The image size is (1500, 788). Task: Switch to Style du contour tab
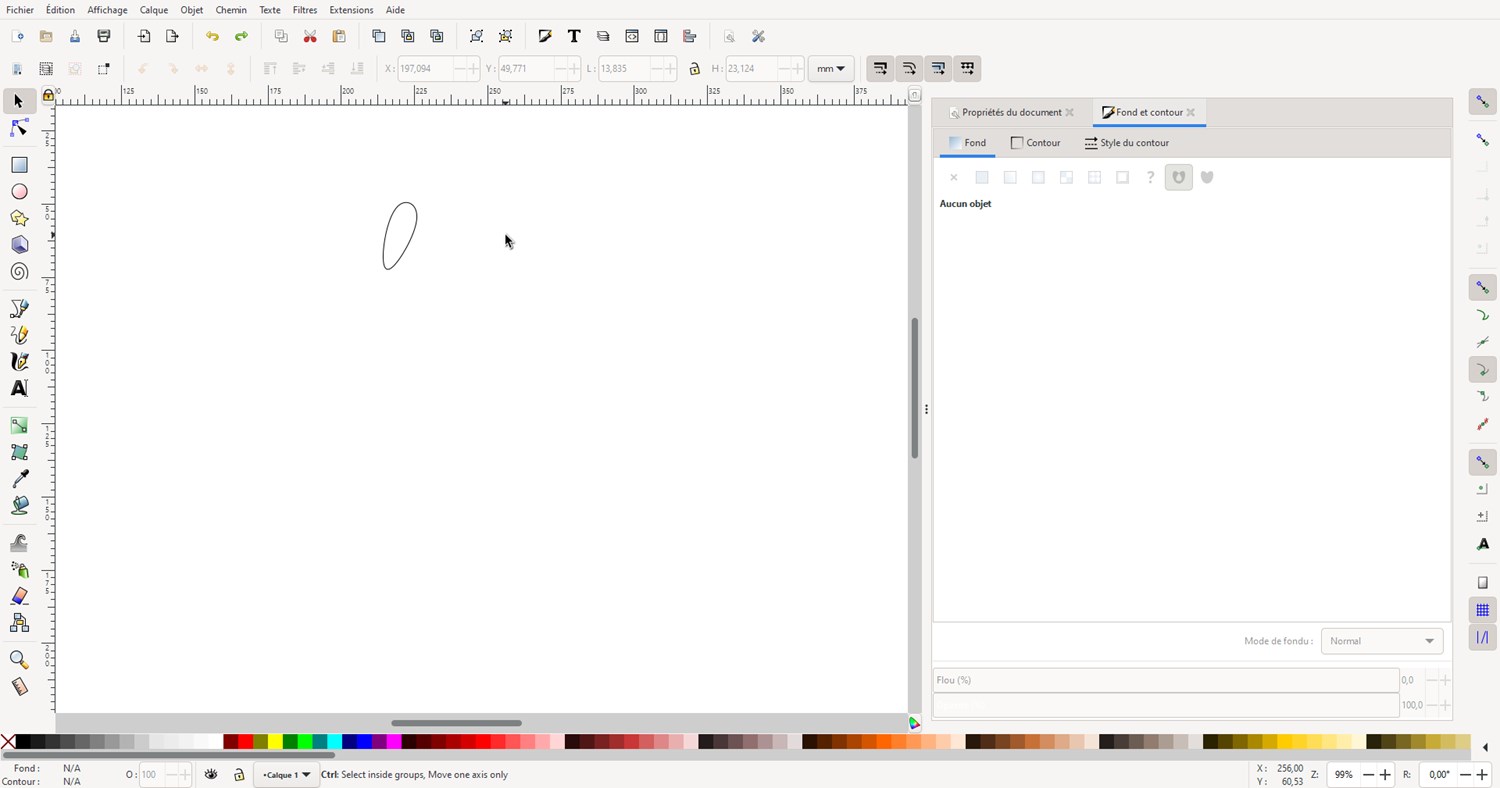coord(1127,143)
